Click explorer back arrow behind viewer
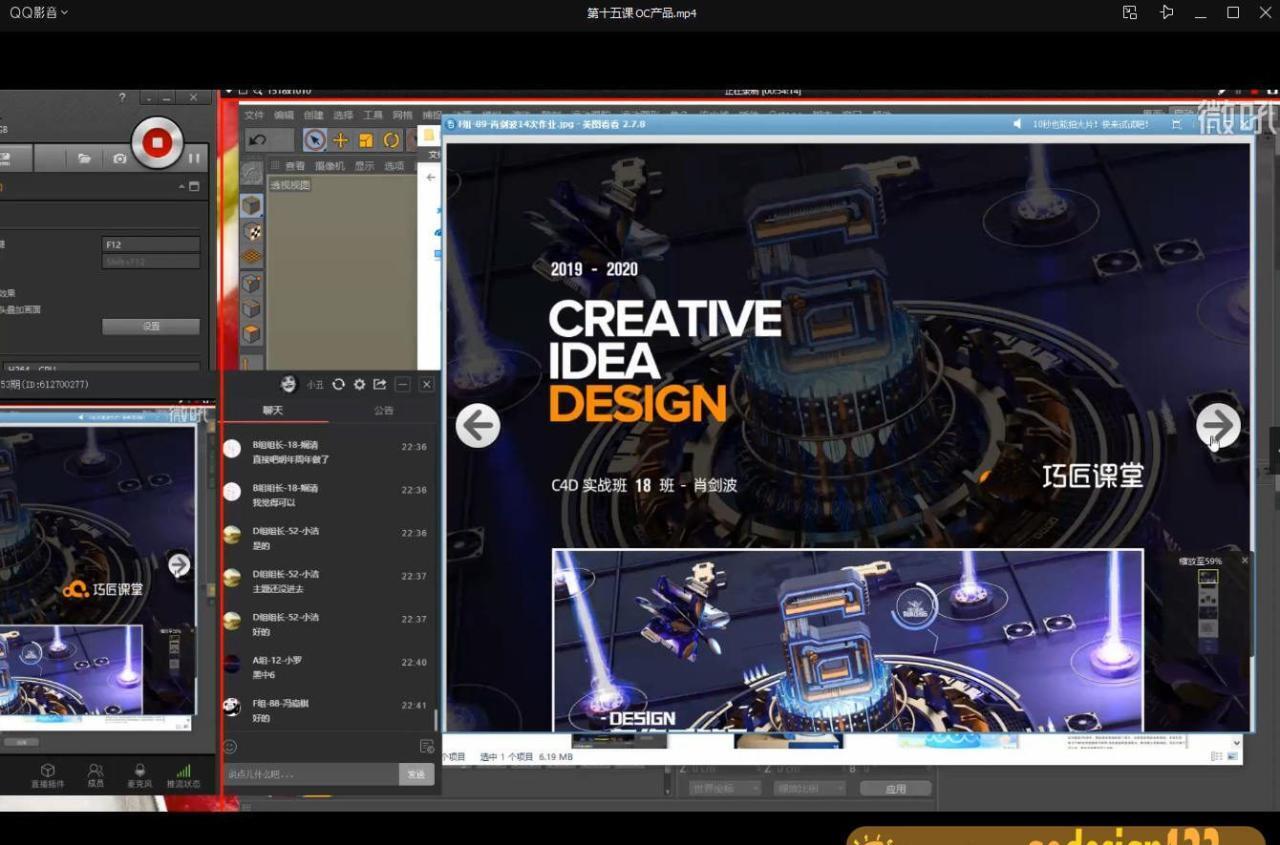The height and width of the screenshot is (845, 1280). point(431,178)
